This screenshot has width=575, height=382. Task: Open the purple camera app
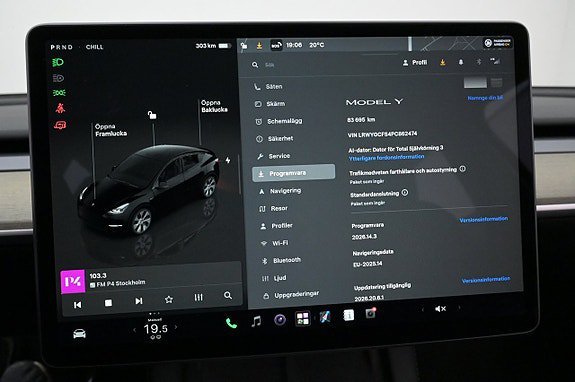point(280,320)
